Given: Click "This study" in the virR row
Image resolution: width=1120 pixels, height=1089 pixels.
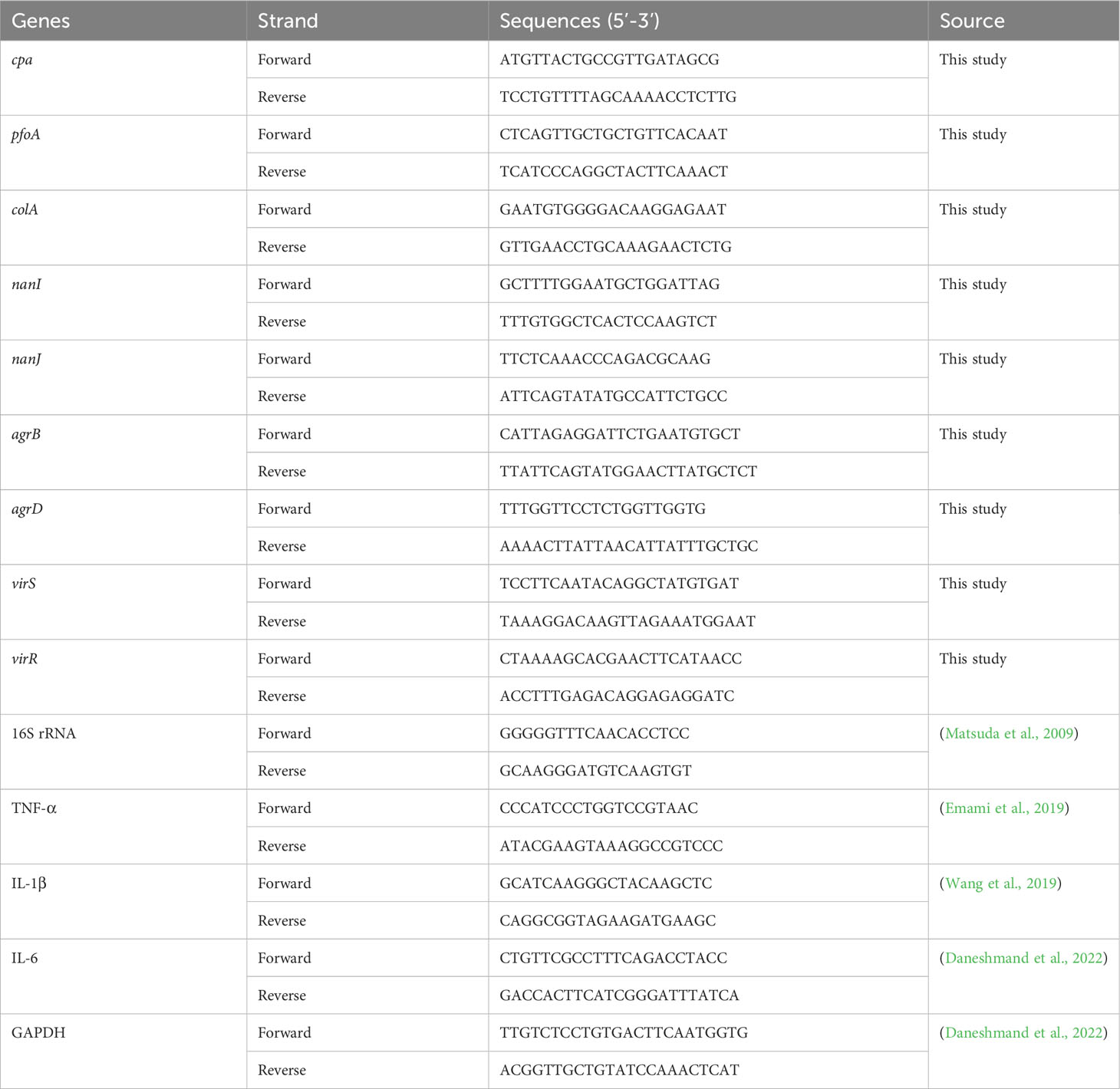Looking at the screenshot, I should (x=973, y=659).
